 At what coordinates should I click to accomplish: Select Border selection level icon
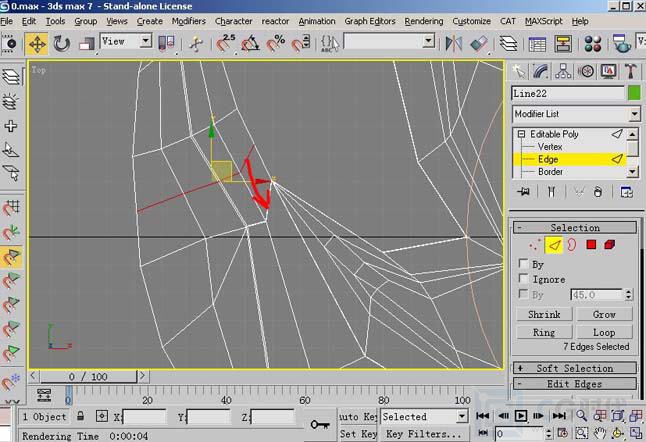click(572, 245)
